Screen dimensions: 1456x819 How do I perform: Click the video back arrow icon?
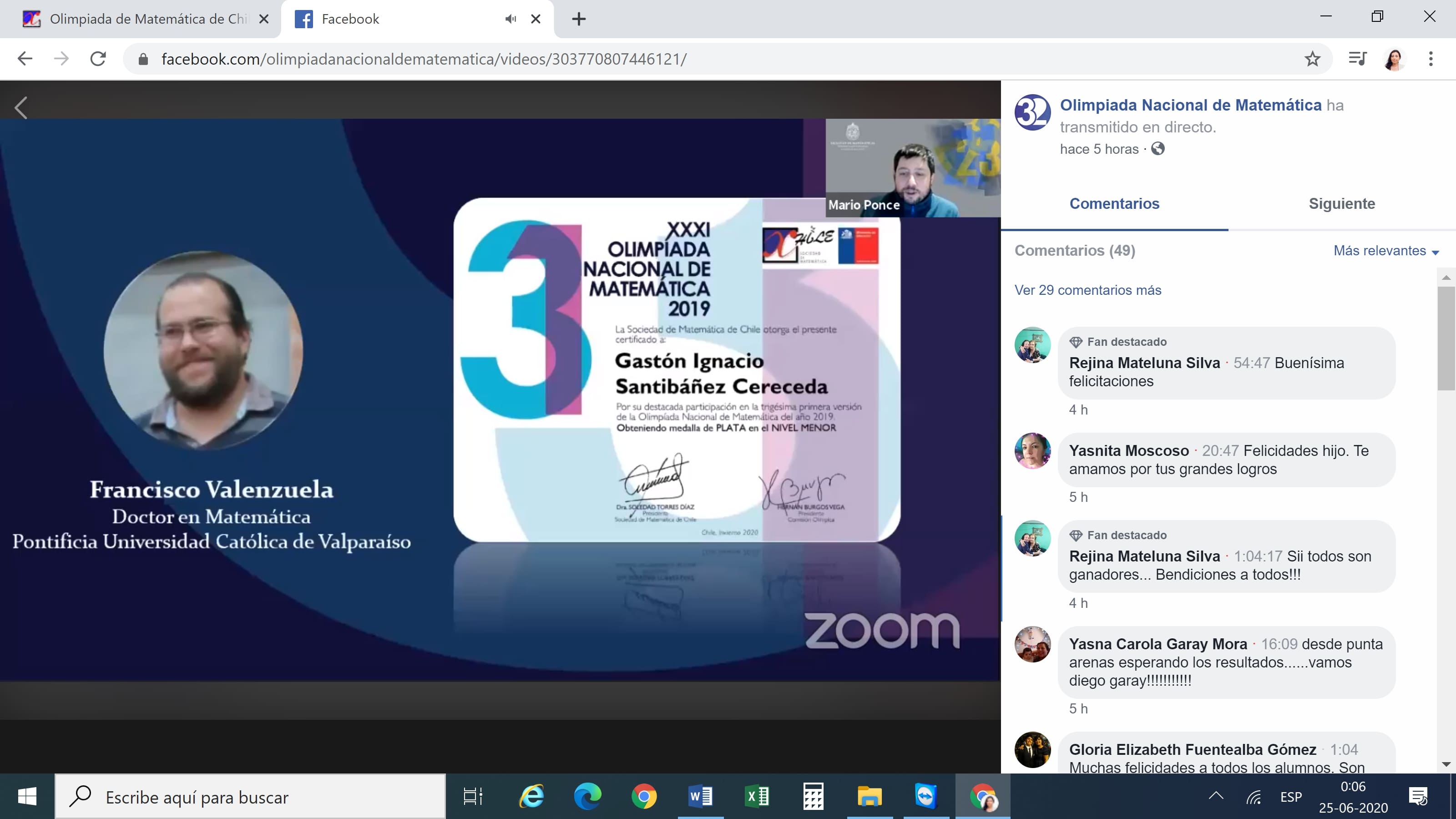pos(21,107)
